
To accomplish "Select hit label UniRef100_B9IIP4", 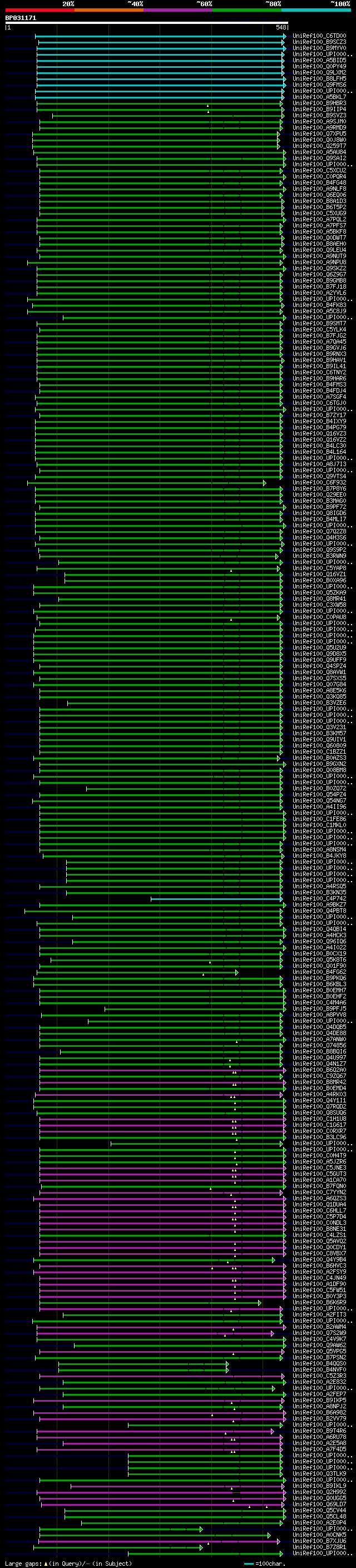I will click(x=319, y=110).
